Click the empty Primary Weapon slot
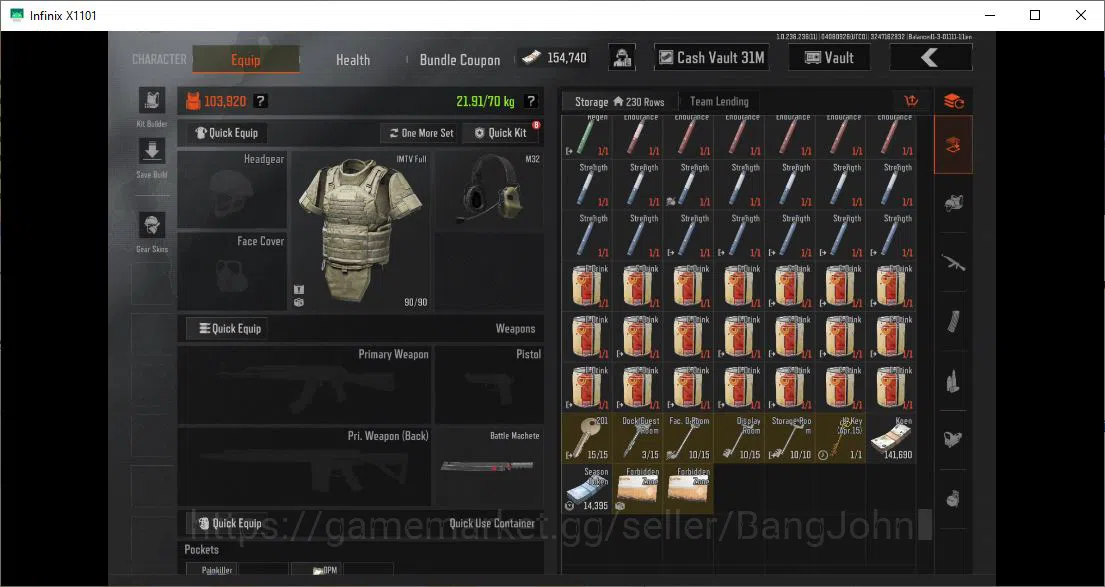Viewport: 1105px width, 587px height. pyautogui.click(x=304, y=384)
